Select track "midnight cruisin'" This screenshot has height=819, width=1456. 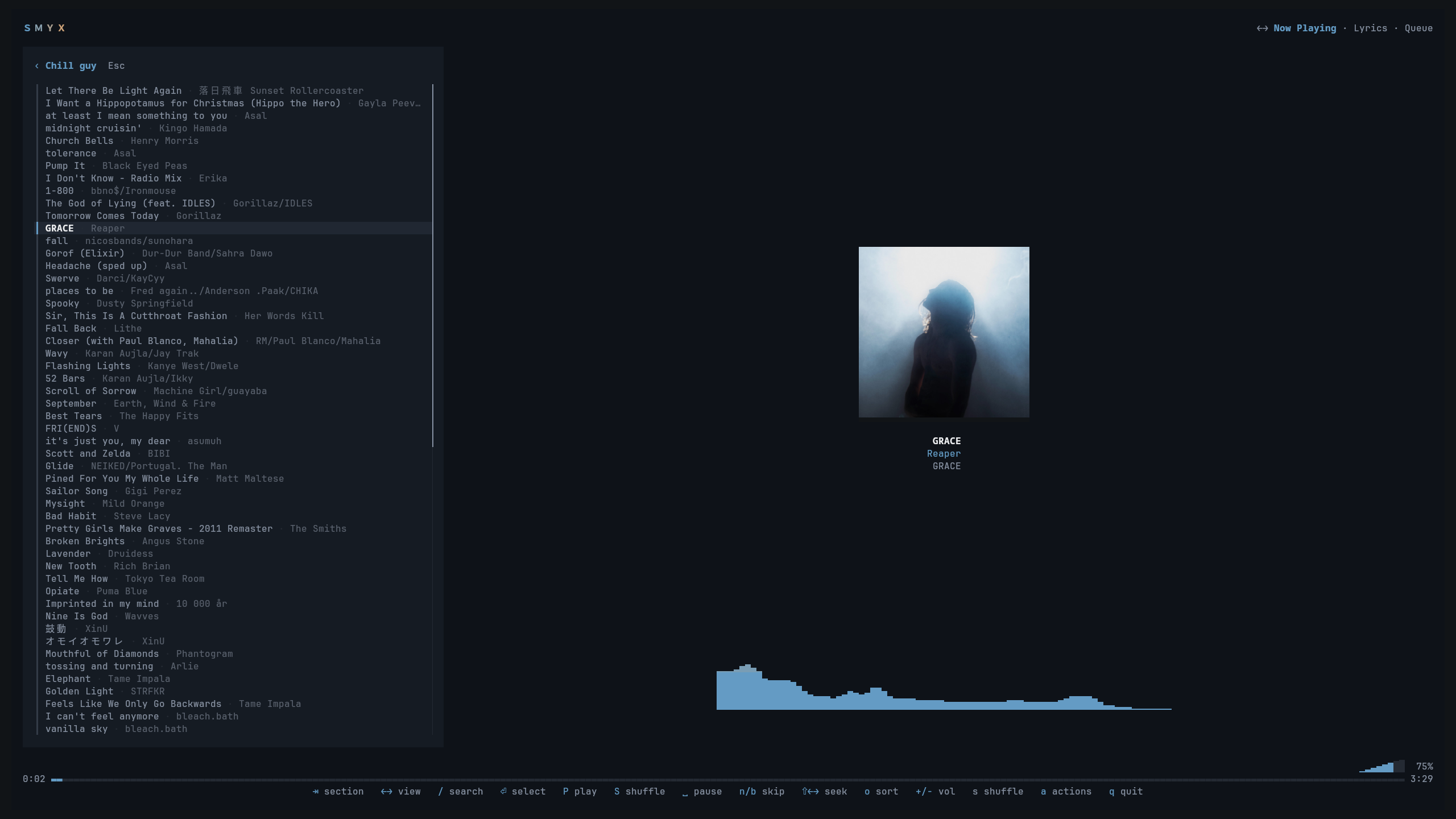234,129
